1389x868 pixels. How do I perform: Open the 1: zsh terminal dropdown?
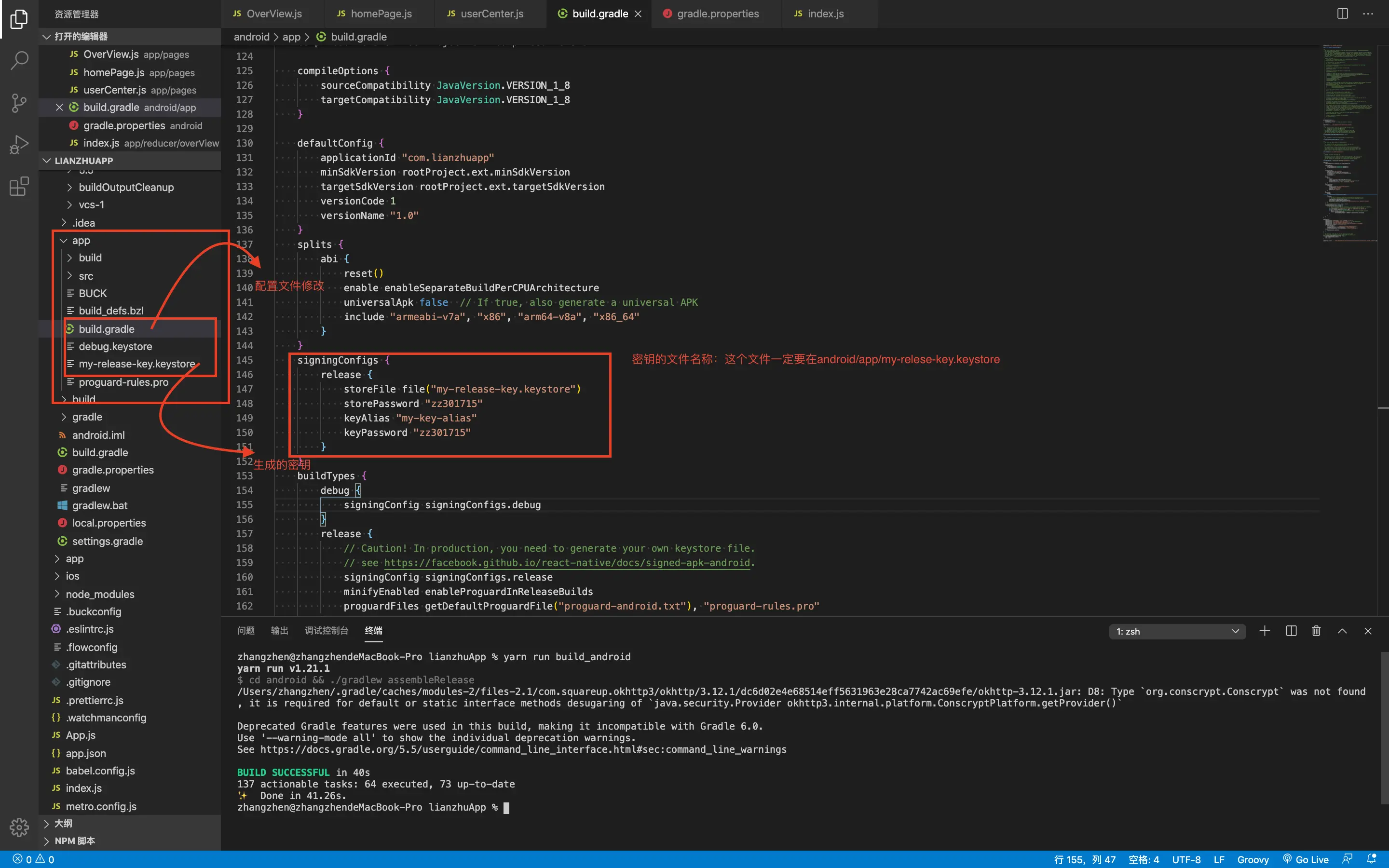1177,632
